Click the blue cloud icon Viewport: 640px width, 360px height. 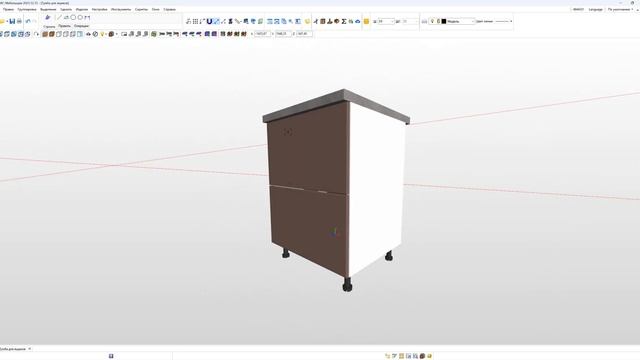tap(358, 21)
